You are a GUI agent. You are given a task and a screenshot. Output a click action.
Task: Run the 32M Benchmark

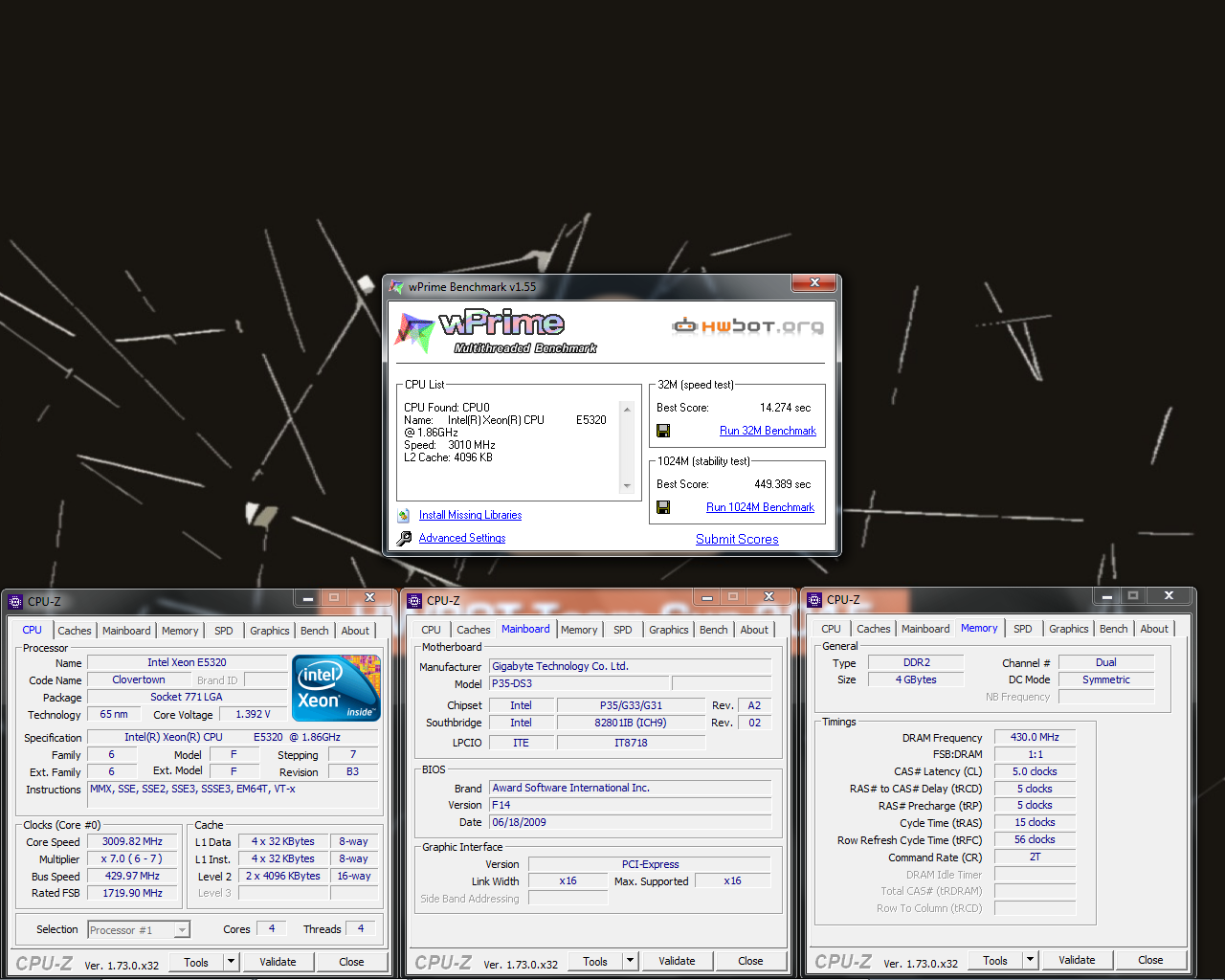[768, 431]
